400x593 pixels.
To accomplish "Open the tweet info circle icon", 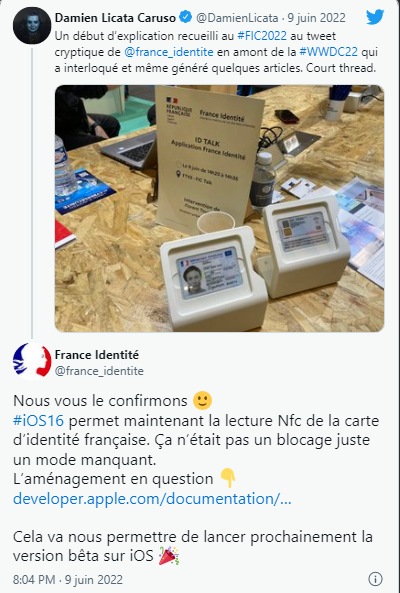I will (375, 579).
